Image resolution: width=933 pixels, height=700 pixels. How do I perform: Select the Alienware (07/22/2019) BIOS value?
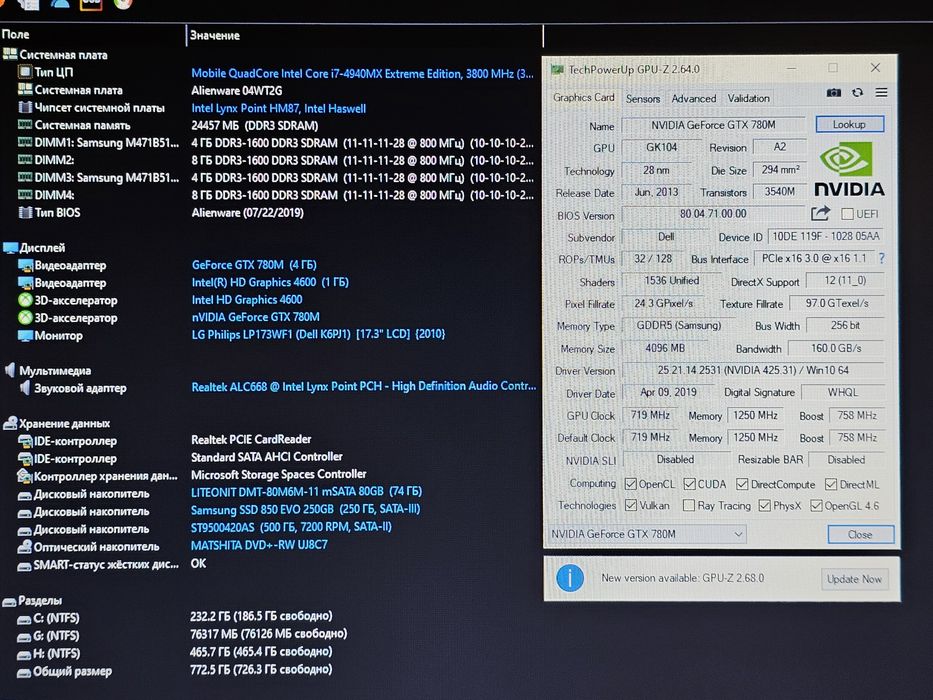[248, 212]
